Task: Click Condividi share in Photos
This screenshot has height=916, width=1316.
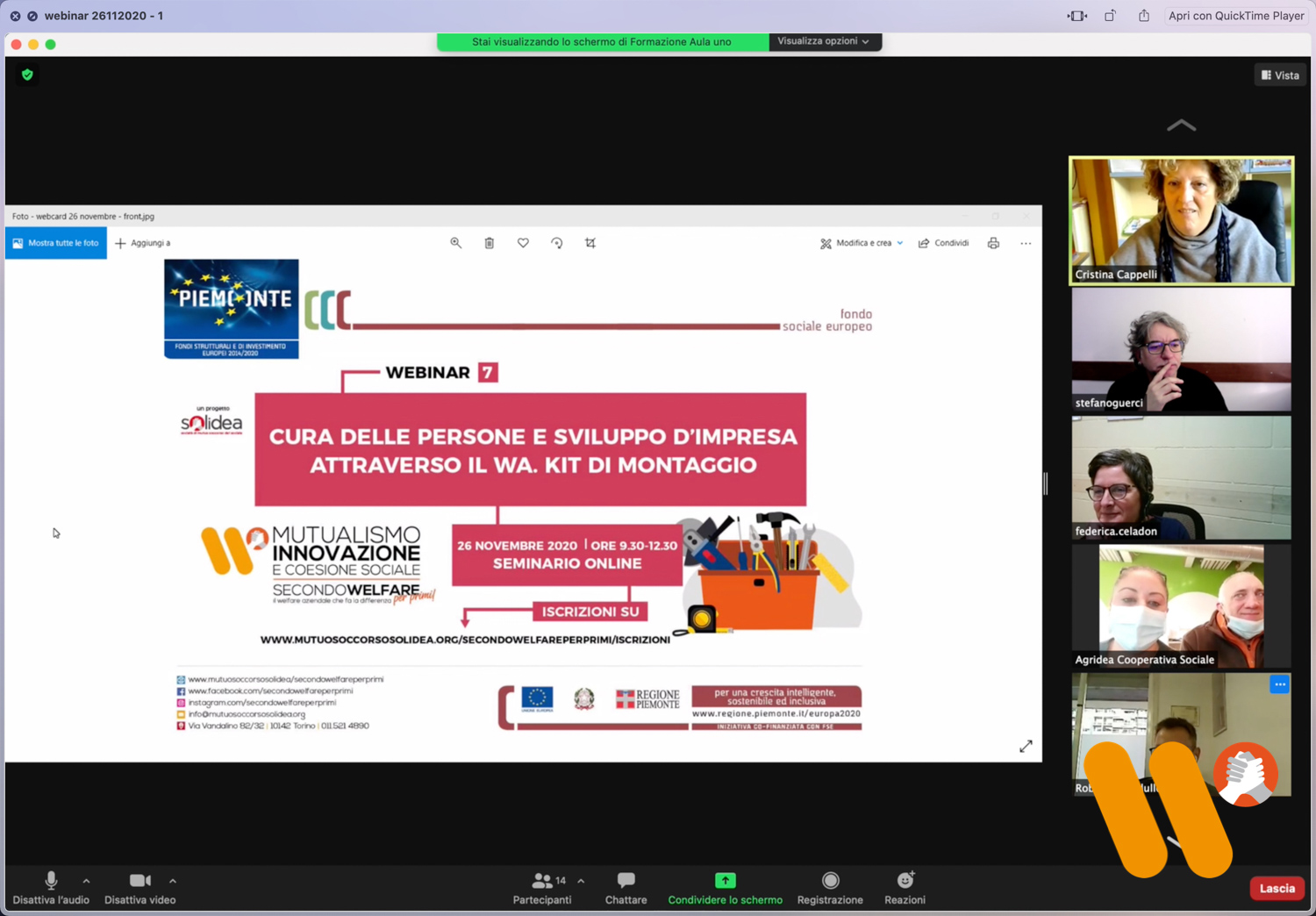Action: tap(943, 243)
